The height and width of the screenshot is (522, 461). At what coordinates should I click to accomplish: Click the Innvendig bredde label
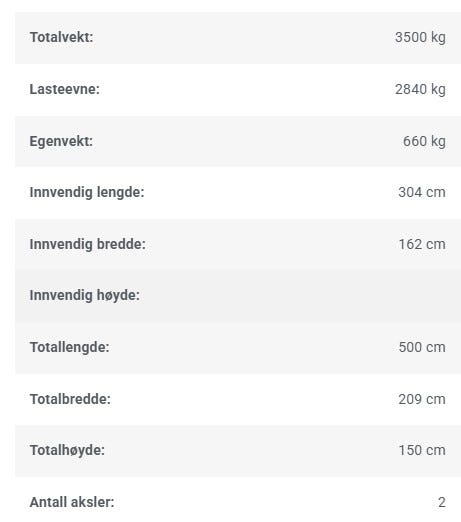click(x=87, y=244)
